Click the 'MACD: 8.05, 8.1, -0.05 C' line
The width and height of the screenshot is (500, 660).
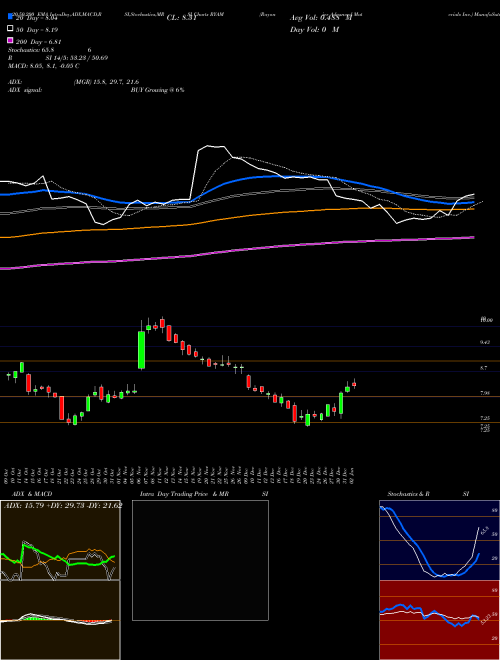[44, 66]
